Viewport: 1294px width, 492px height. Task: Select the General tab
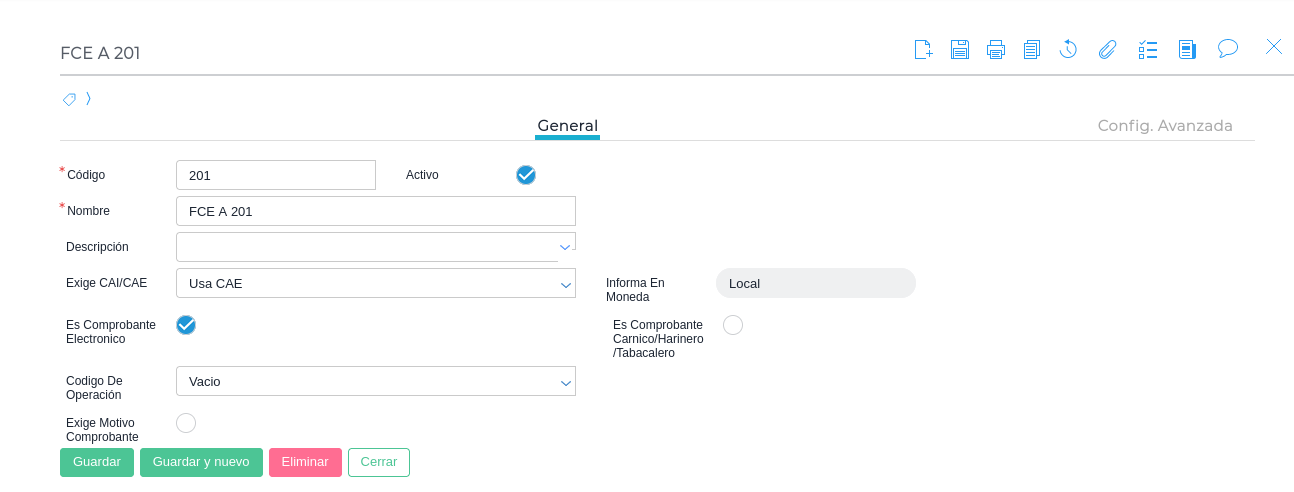[x=567, y=126]
